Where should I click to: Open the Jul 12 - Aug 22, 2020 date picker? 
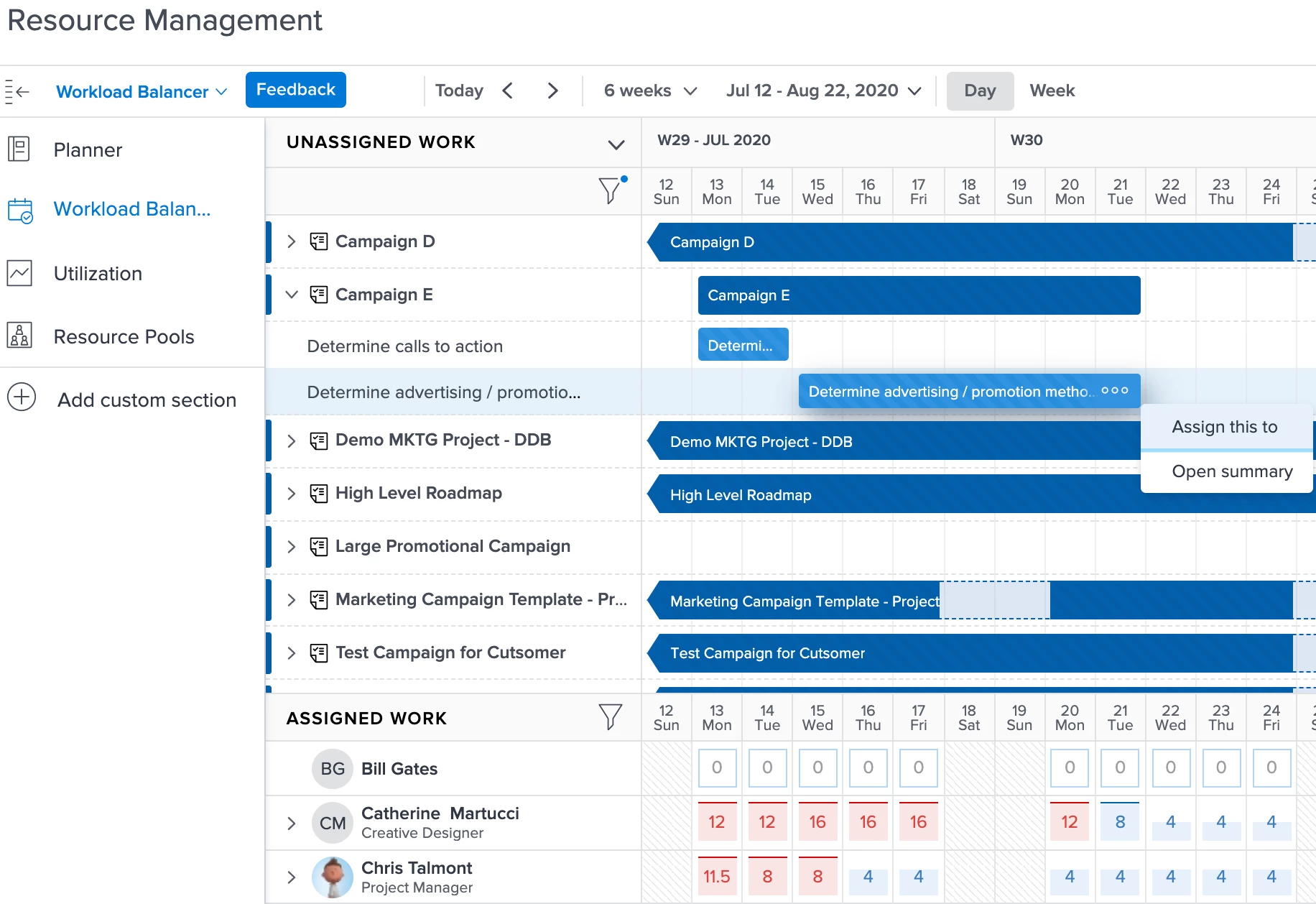click(823, 91)
